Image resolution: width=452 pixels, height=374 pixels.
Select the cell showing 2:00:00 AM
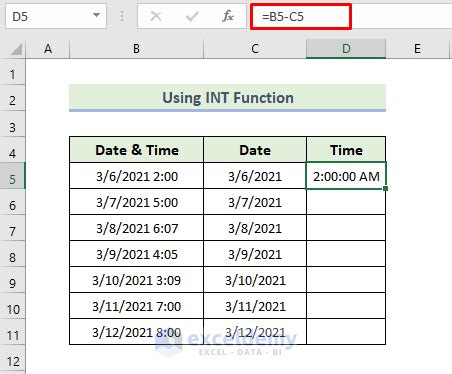pyautogui.click(x=346, y=176)
